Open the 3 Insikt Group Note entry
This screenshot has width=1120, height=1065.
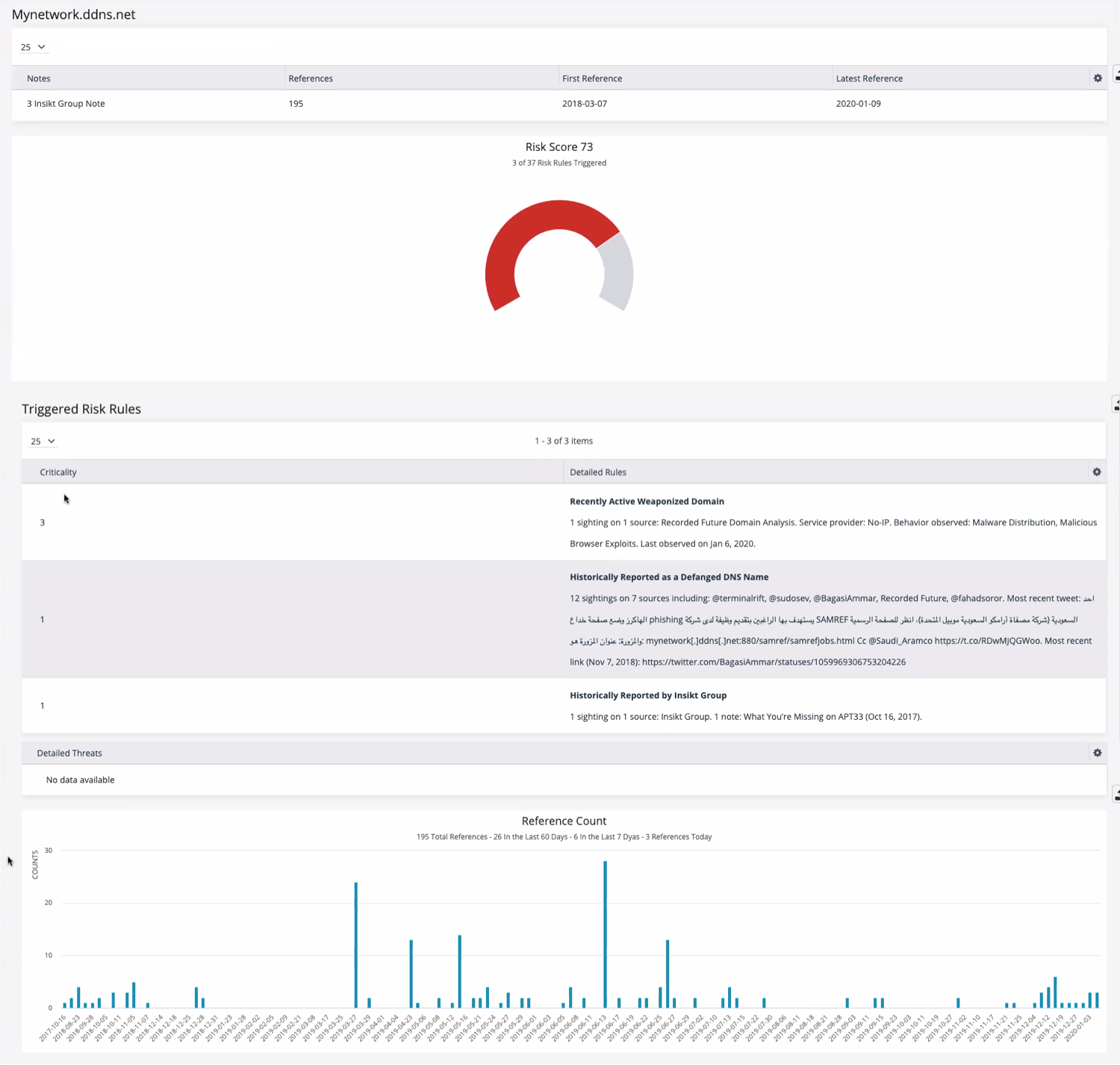click(x=66, y=104)
